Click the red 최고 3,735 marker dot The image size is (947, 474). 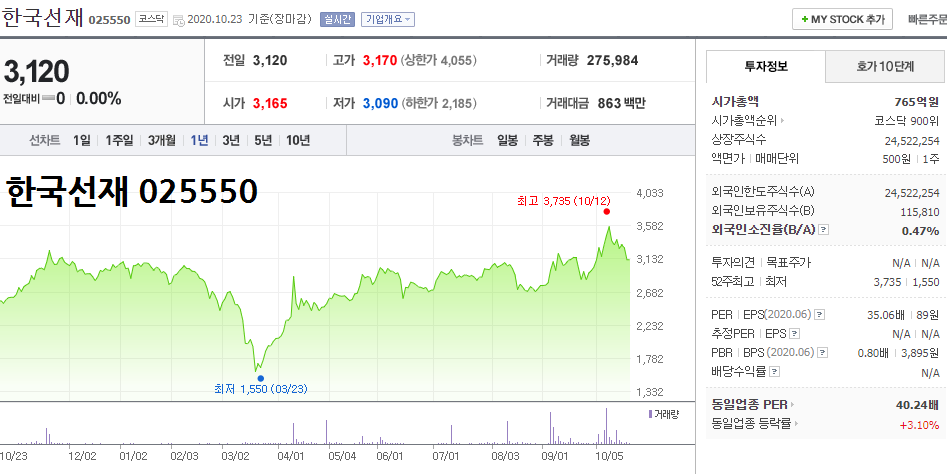(x=606, y=211)
